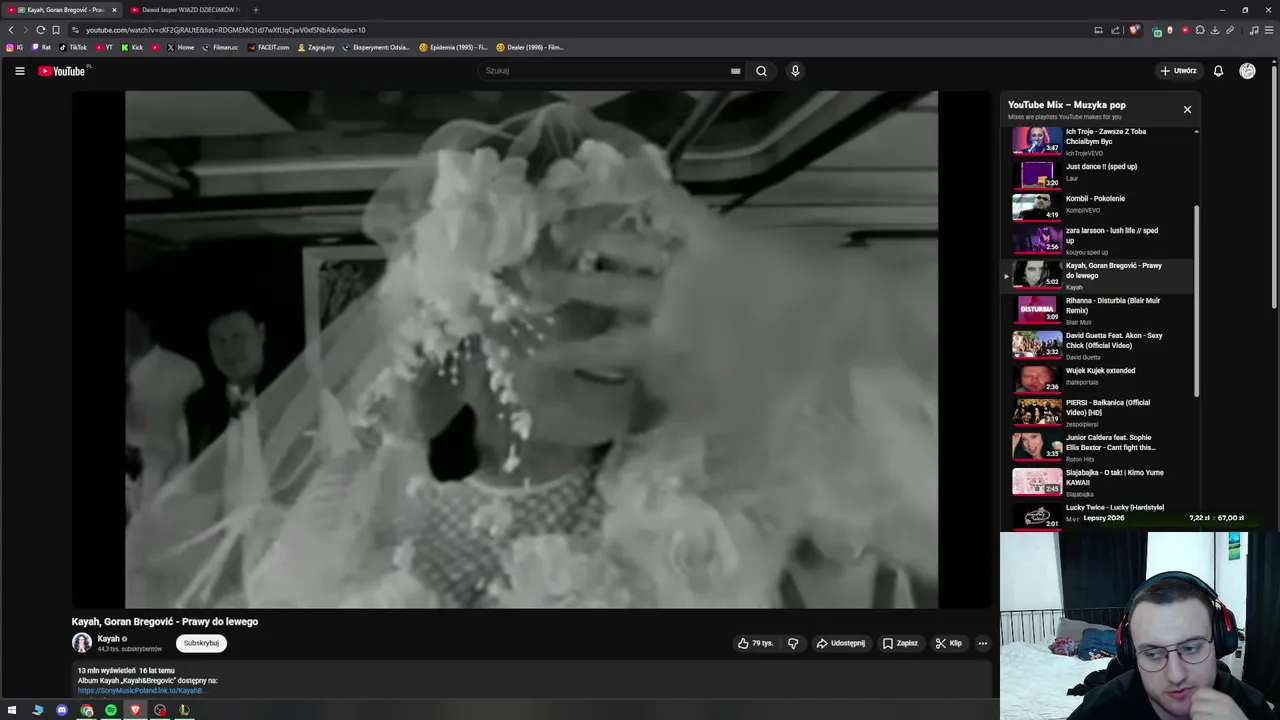The height and width of the screenshot is (720, 1280).
Task: Open Brave browser from the taskbar
Action: [135, 710]
